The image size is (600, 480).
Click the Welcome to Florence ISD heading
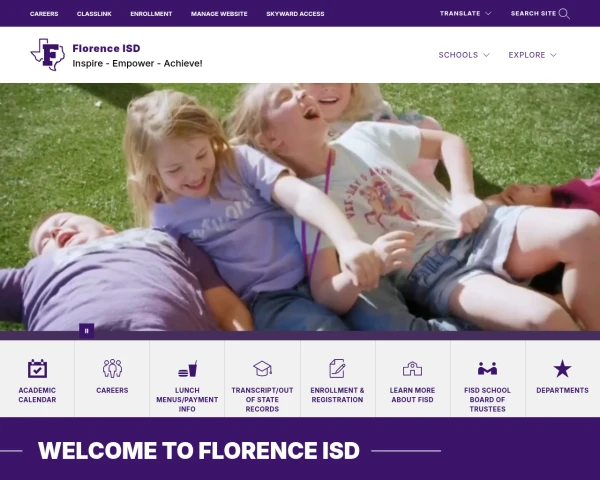click(x=199, y=451)
